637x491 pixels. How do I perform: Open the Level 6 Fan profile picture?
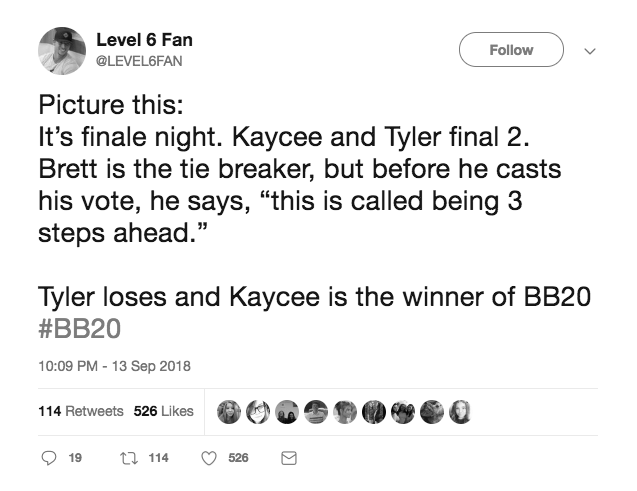[x=62, y=51]
